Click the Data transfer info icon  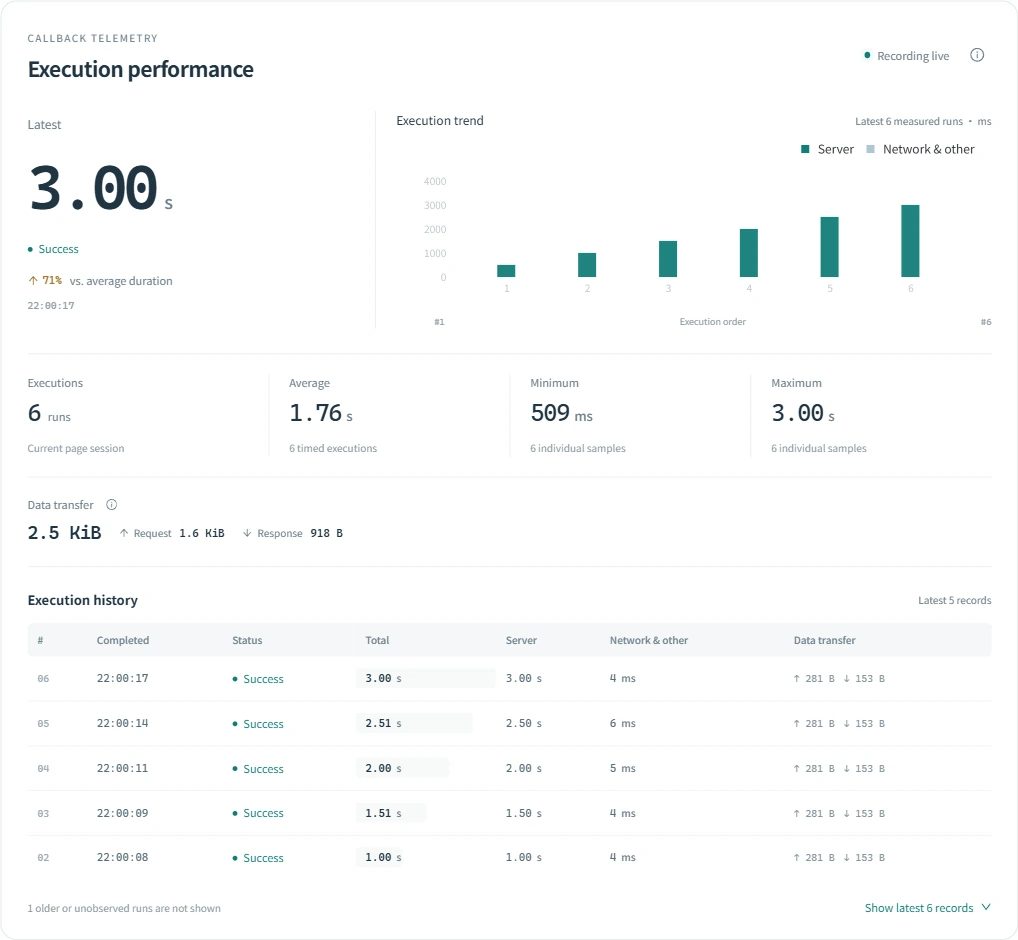(112, 504)
